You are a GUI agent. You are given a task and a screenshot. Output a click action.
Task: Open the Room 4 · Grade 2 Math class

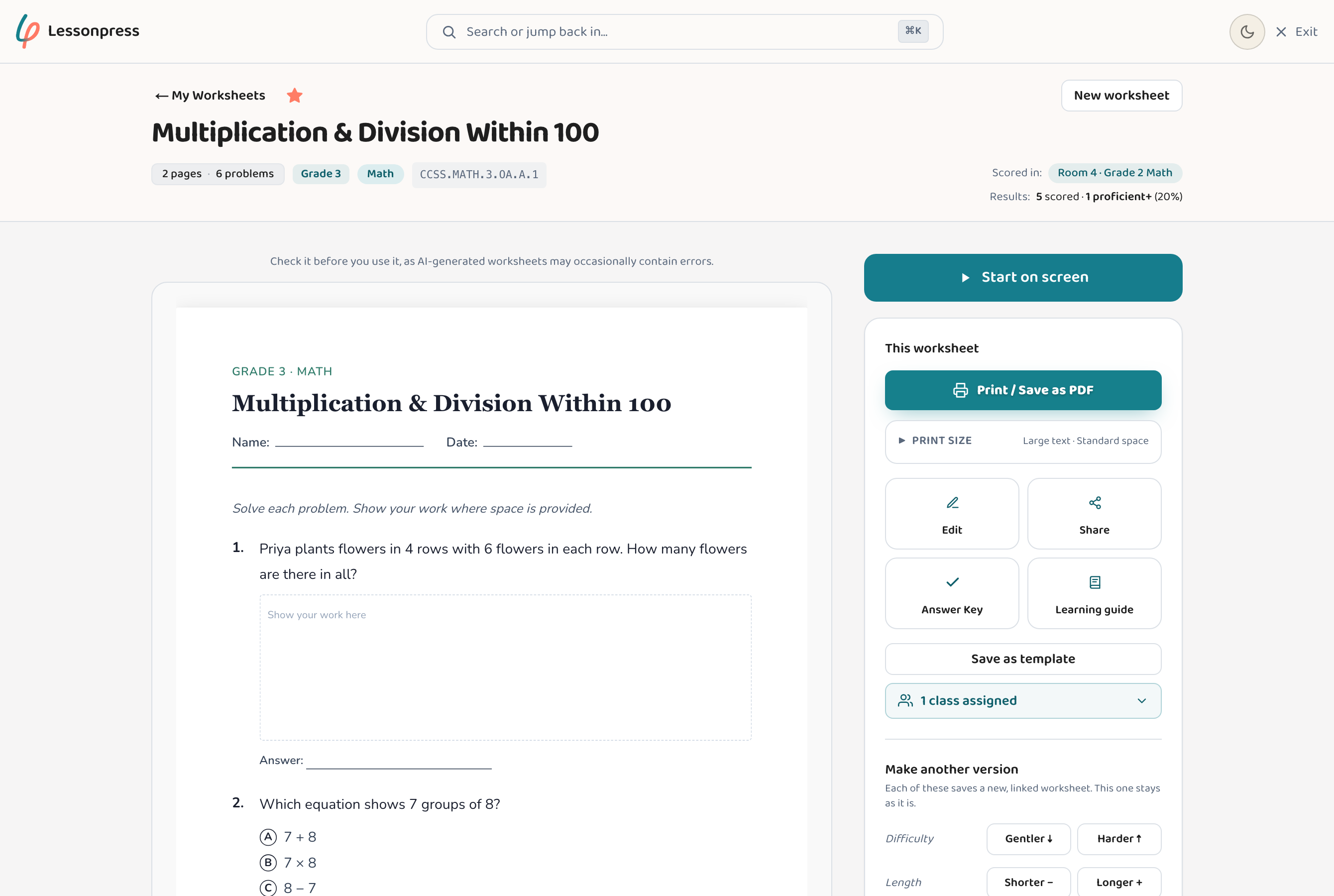tap(1114, 173)
